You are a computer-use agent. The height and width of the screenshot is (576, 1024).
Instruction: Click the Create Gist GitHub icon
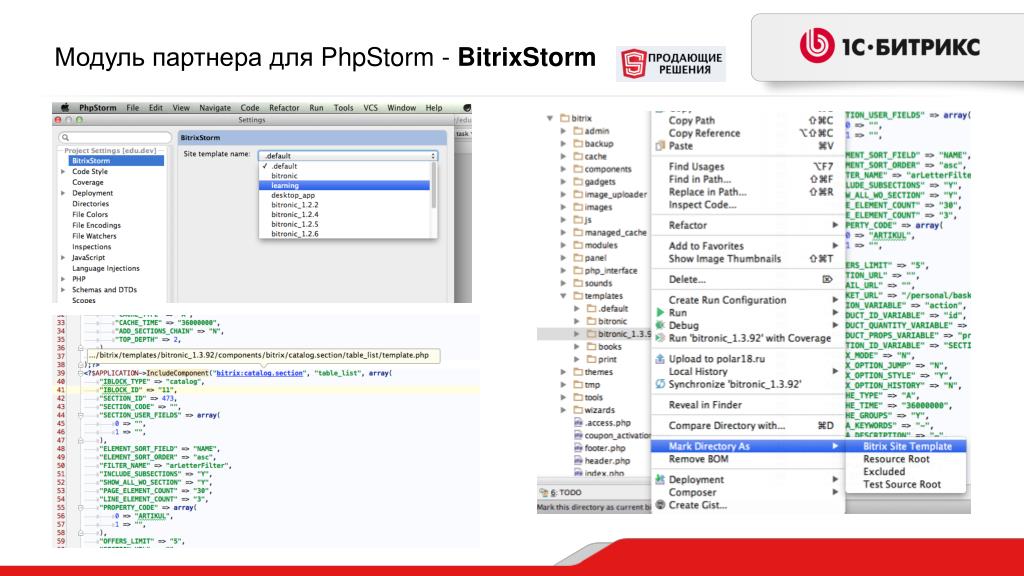coord(660,505)
